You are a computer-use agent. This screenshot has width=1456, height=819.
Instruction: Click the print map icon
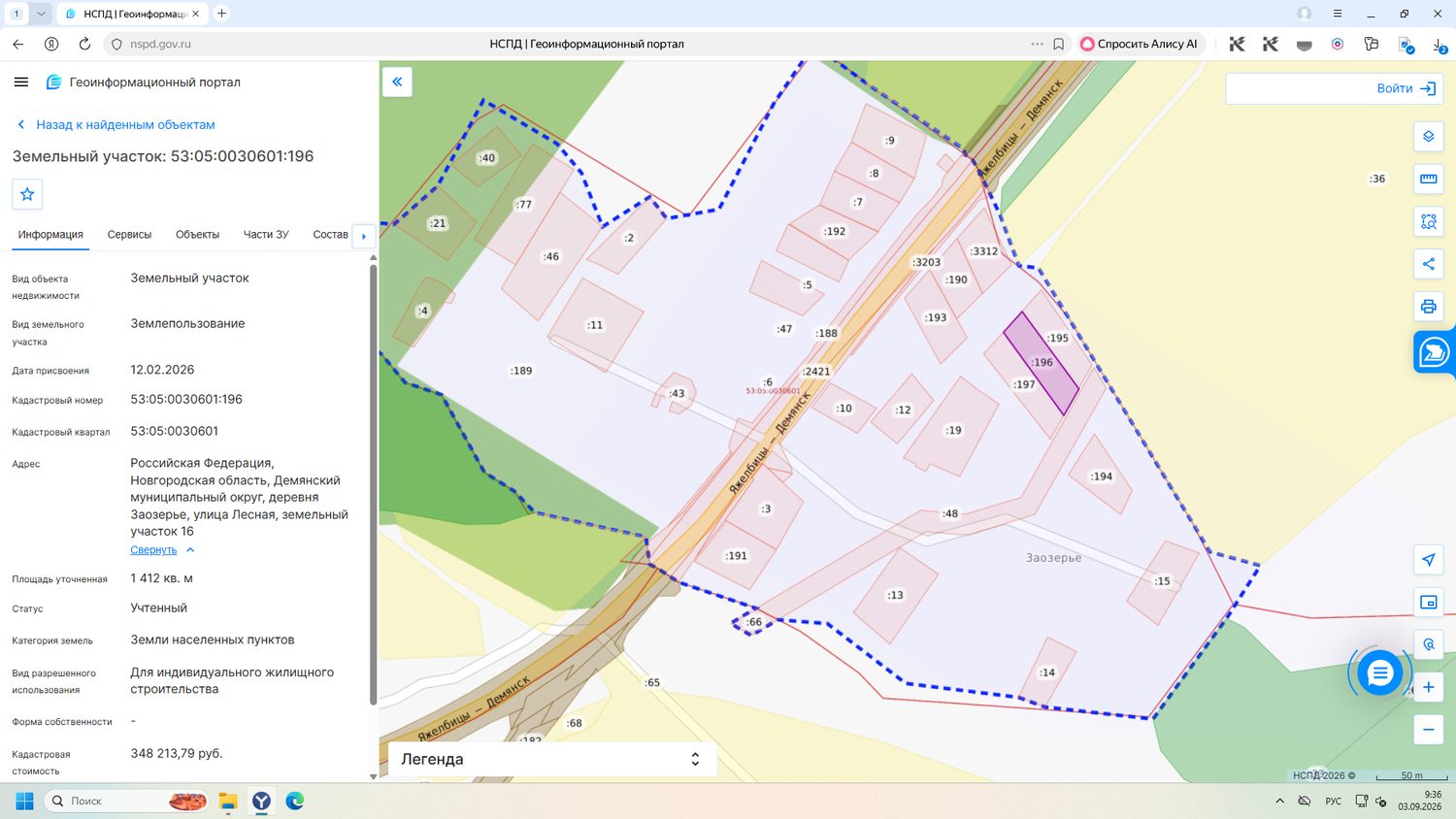1428,307
